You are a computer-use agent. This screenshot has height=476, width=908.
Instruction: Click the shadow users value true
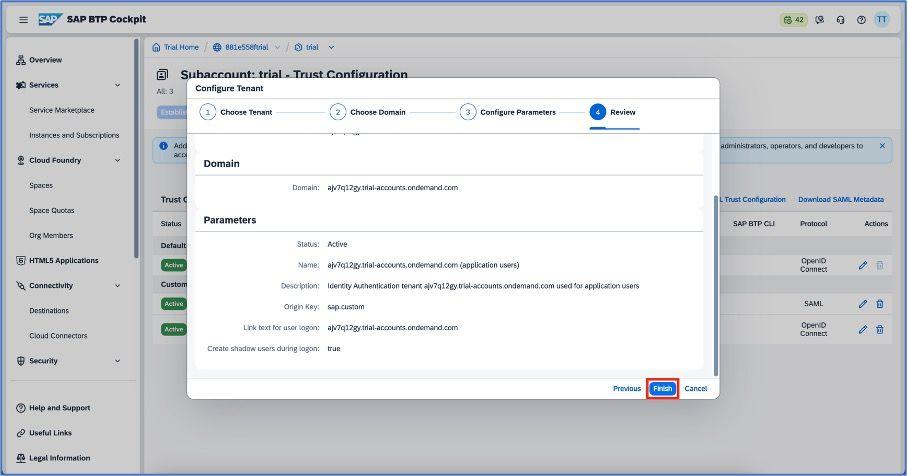point(334,349)
